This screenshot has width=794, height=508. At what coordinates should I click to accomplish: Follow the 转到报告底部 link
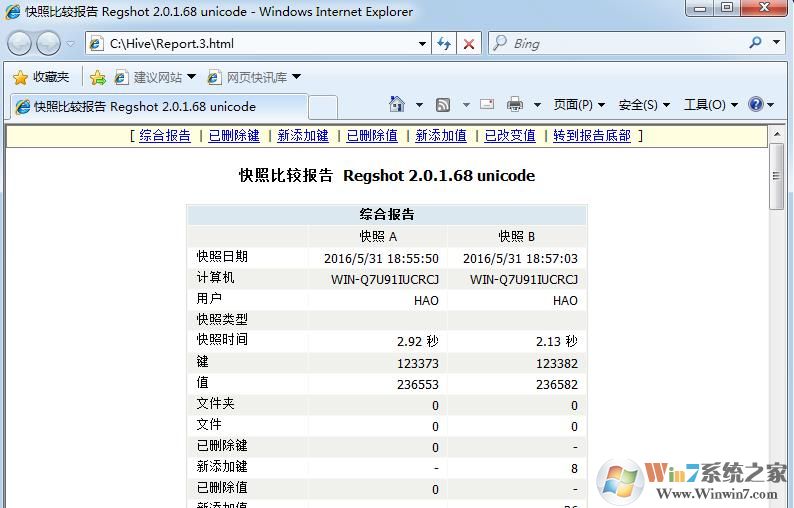(x=592, y=136)
